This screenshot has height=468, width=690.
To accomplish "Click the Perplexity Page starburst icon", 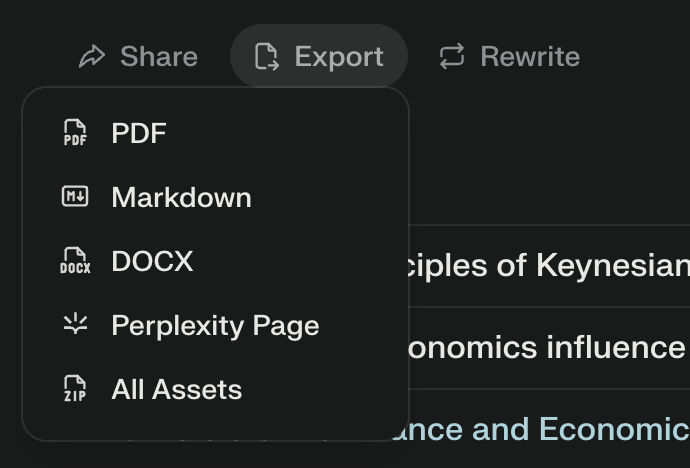I will [75, 325].
